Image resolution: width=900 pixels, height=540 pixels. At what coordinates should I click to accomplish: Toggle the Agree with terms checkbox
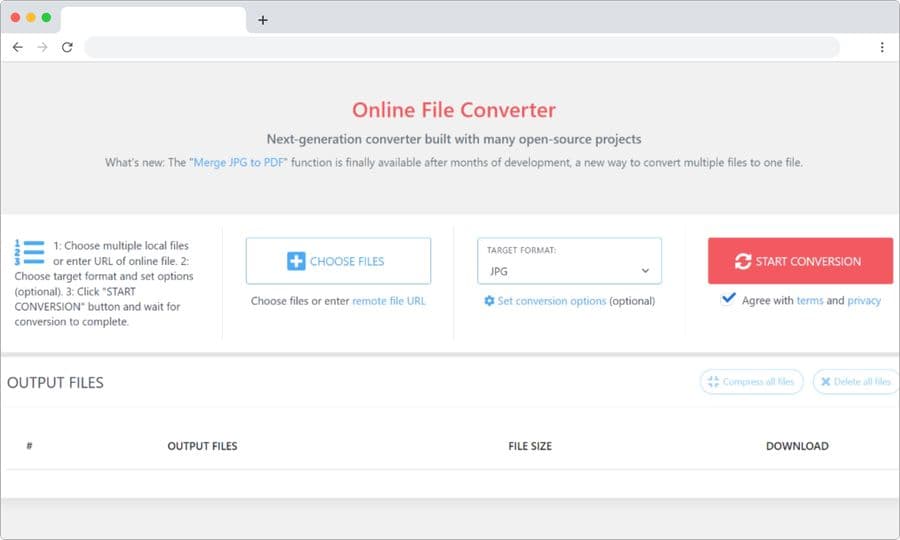pos(728,299)
